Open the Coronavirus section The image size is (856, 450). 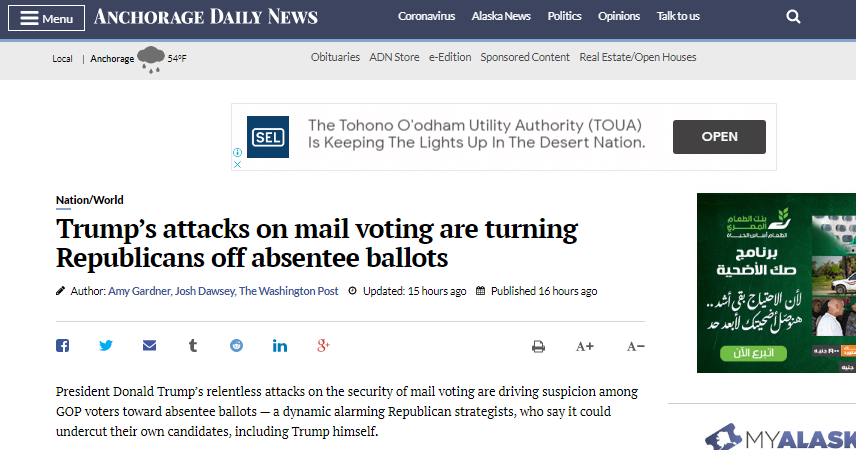coord(426,16)
